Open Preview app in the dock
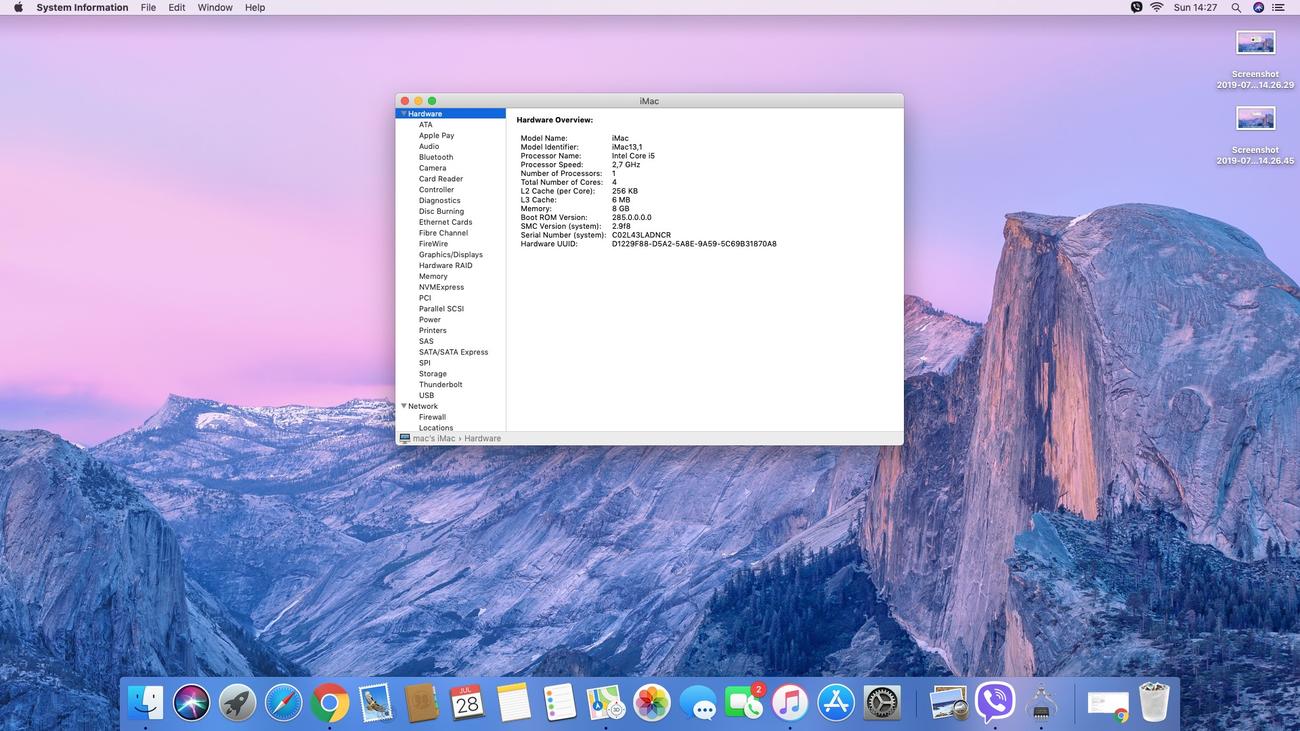The image size is (1300, 731). 948,703
